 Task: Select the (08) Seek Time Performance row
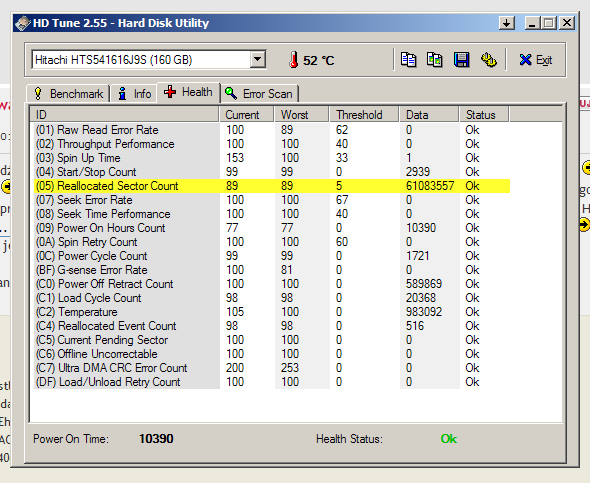(x=272, y=214)
